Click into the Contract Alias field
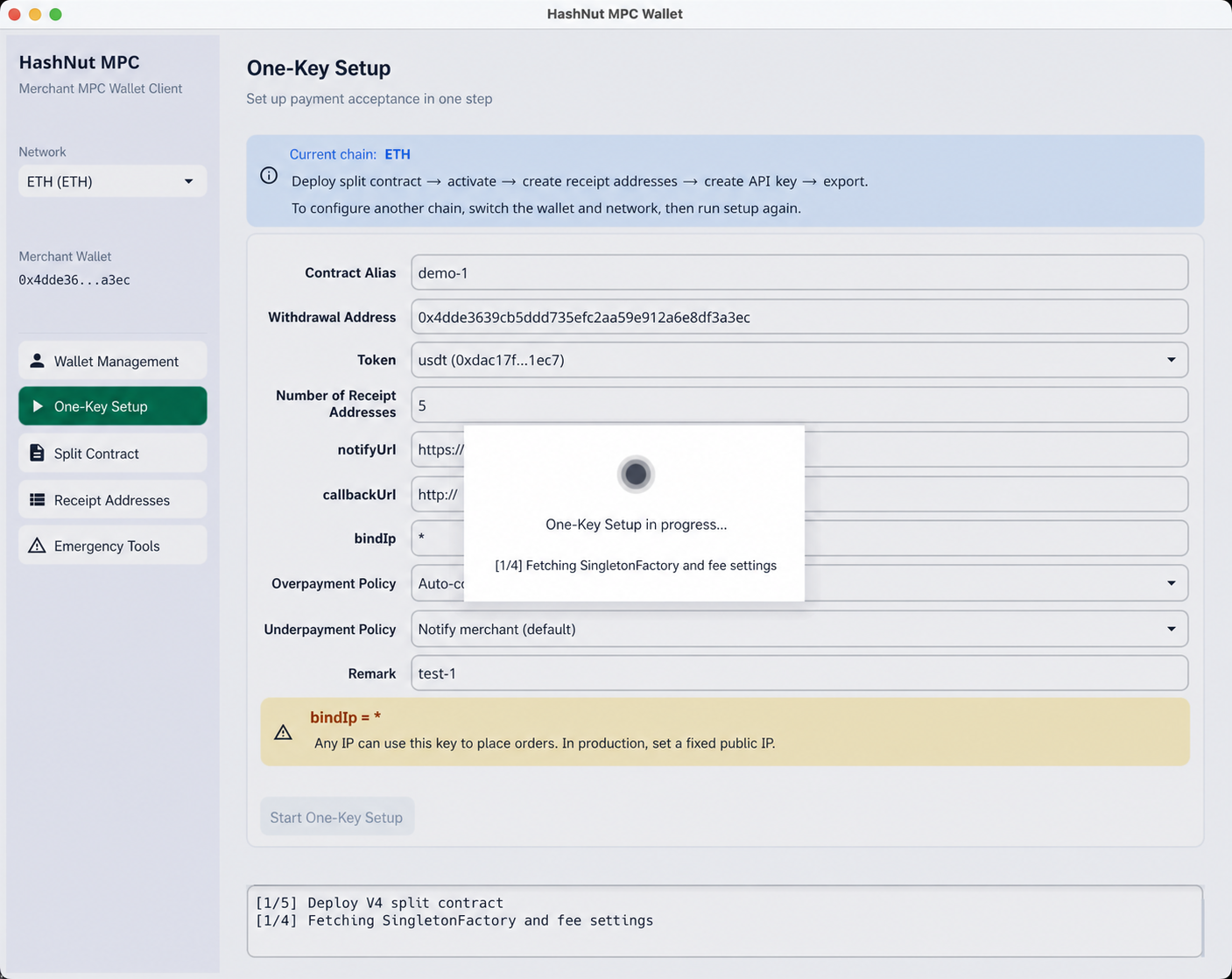The width and height of the screenshot is (1232, 979). point(799,272)
